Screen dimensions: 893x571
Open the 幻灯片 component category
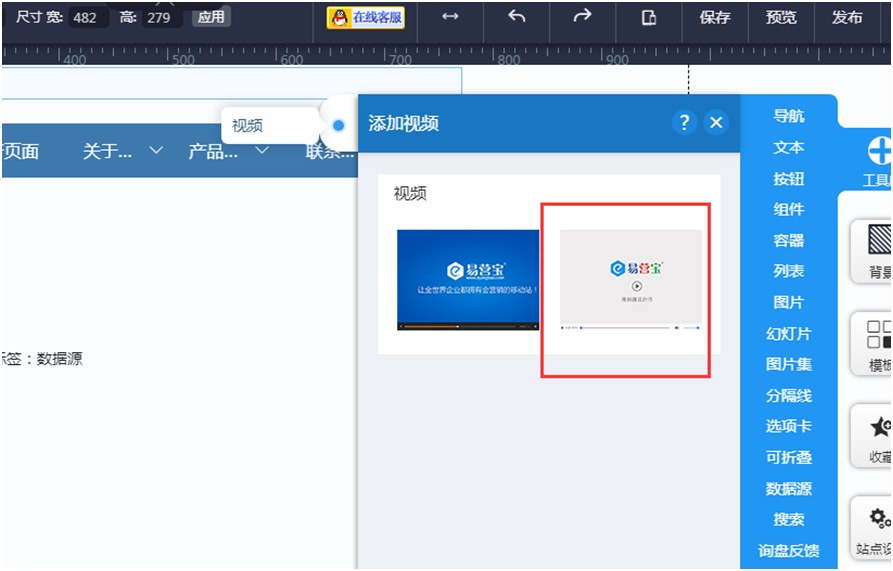789,334
